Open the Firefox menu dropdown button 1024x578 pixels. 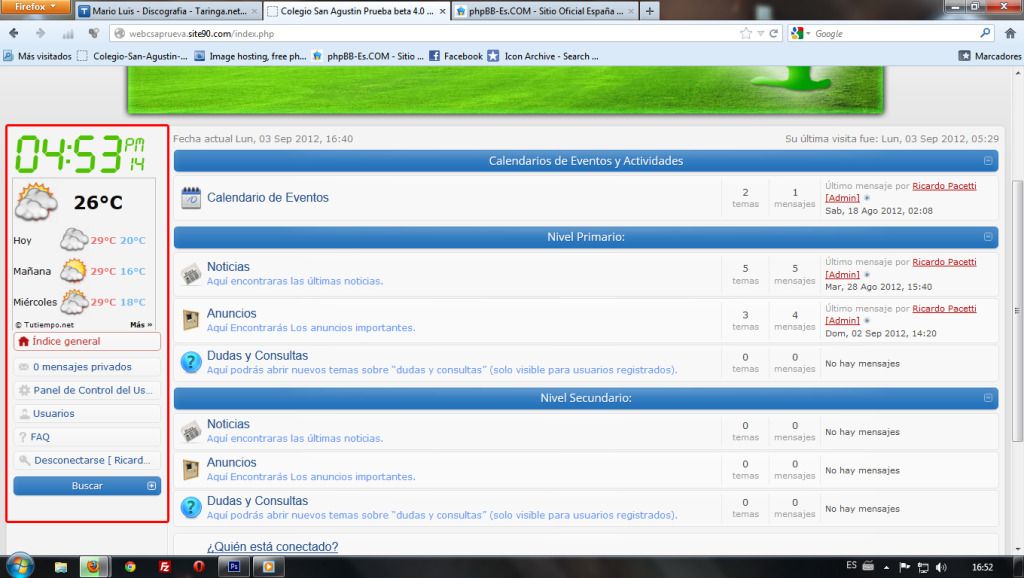[36, 7]
